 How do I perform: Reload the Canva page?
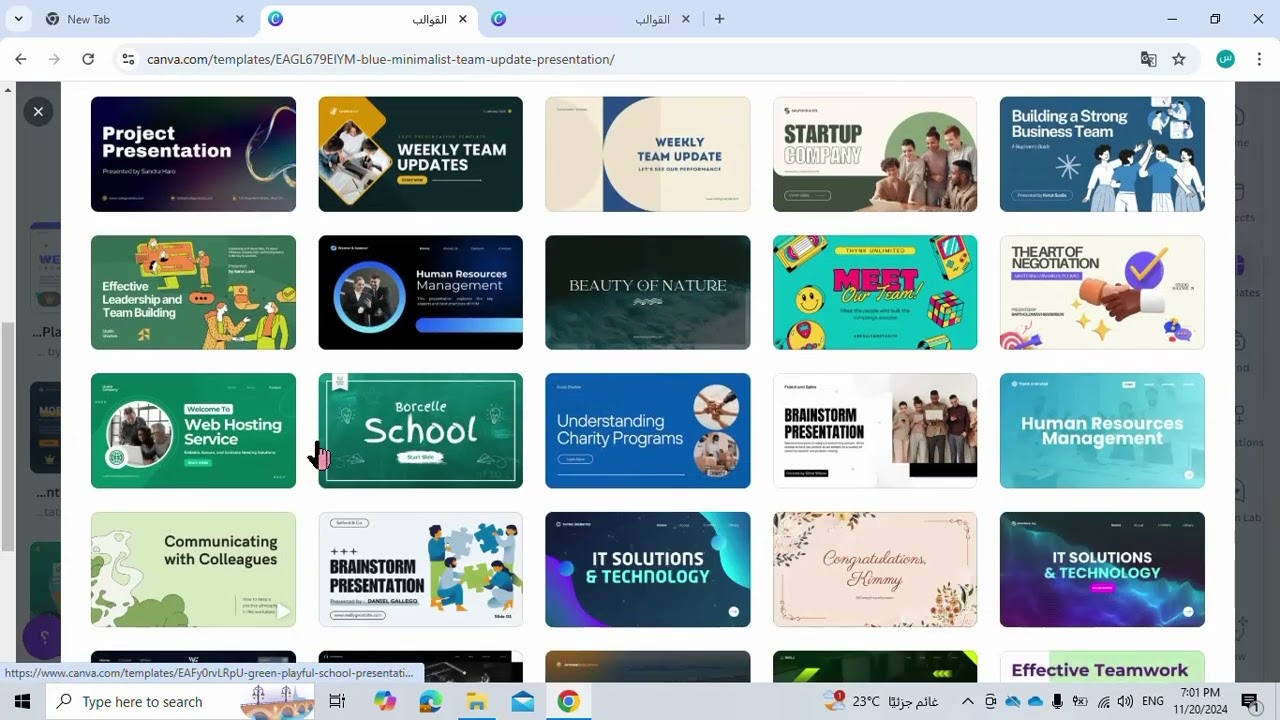[x=88, y=59]
